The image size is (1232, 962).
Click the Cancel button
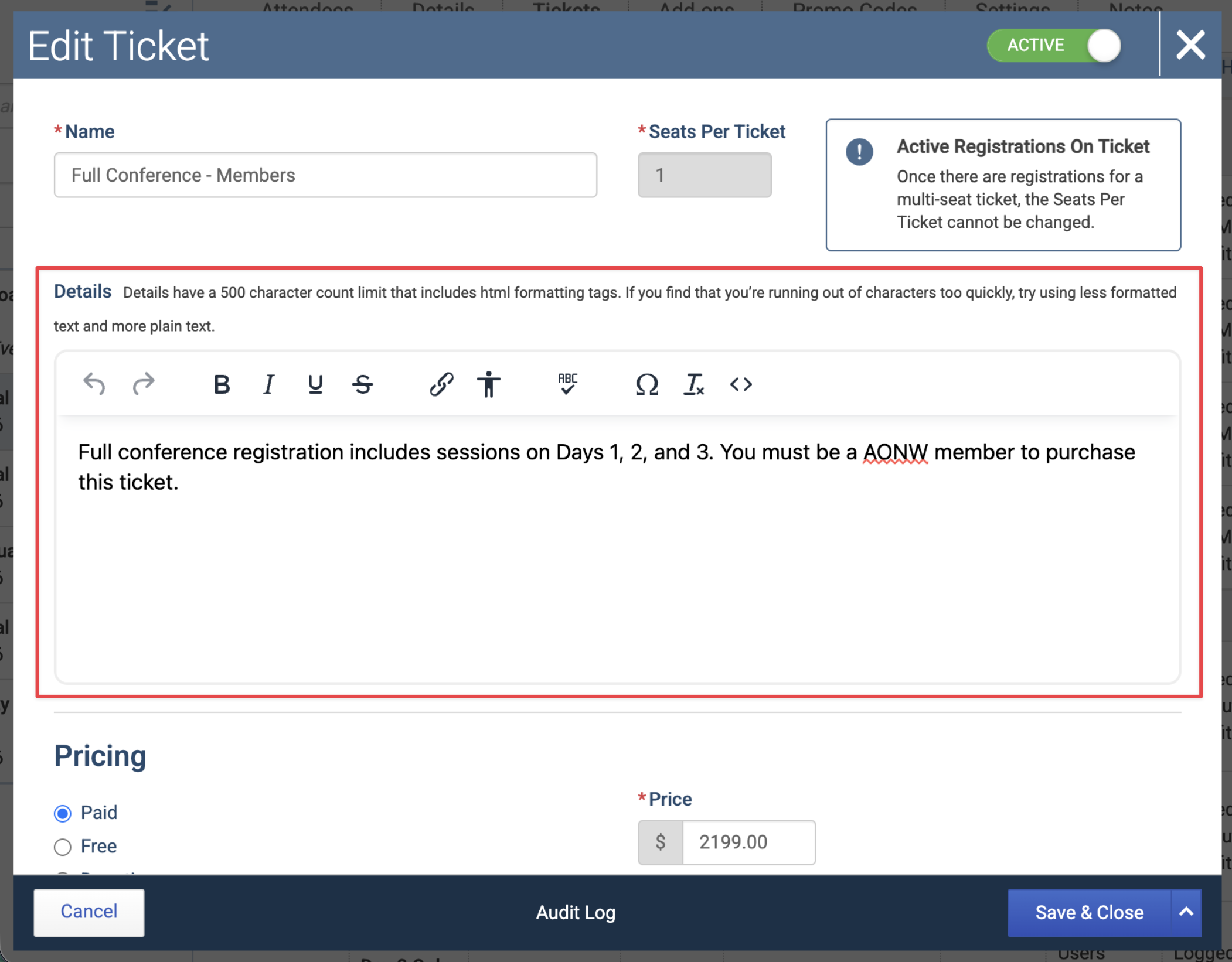[x=89, y=912]
